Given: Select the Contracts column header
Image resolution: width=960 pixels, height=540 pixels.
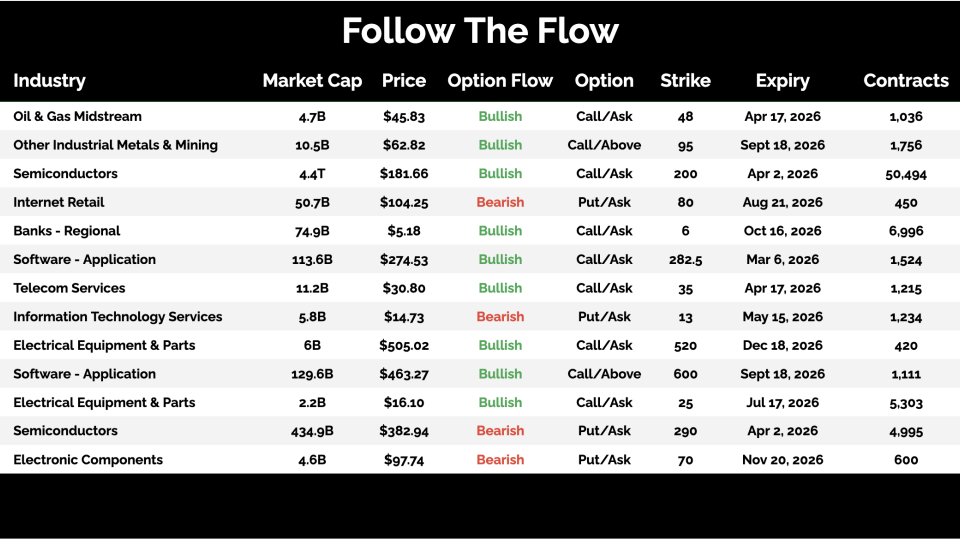Looking at the screenshot, I should 905,81.
